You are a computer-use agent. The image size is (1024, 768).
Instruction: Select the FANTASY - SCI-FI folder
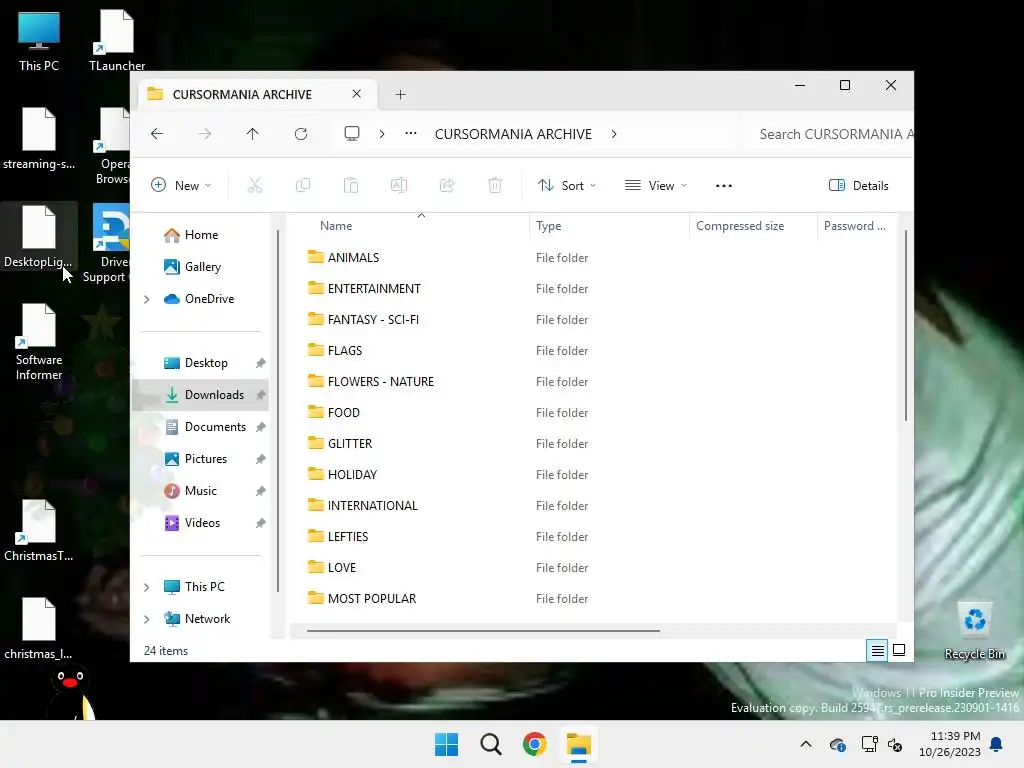(x=373, y=319)
